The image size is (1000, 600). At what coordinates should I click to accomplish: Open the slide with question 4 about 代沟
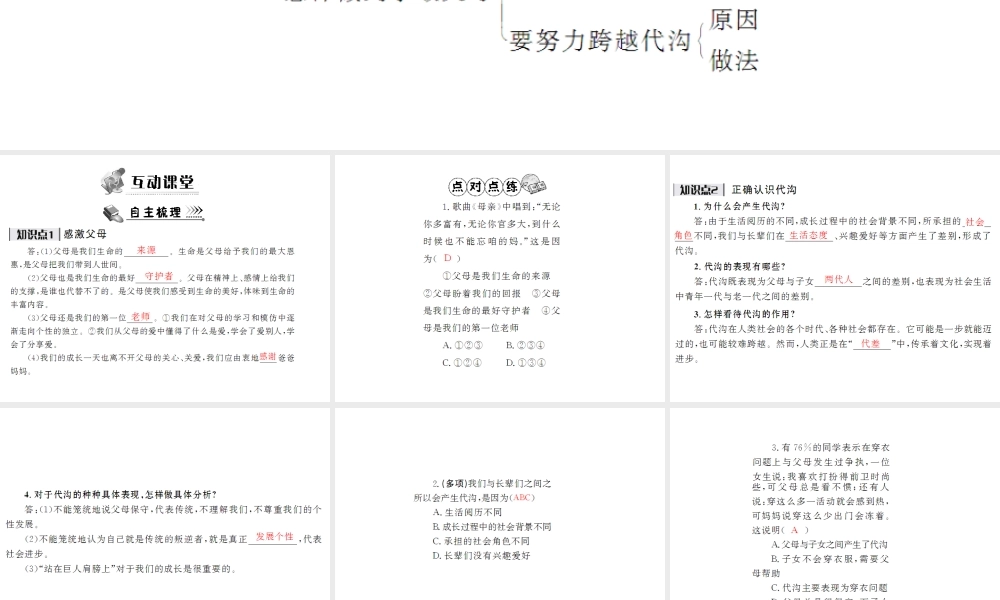coord(165,504)
